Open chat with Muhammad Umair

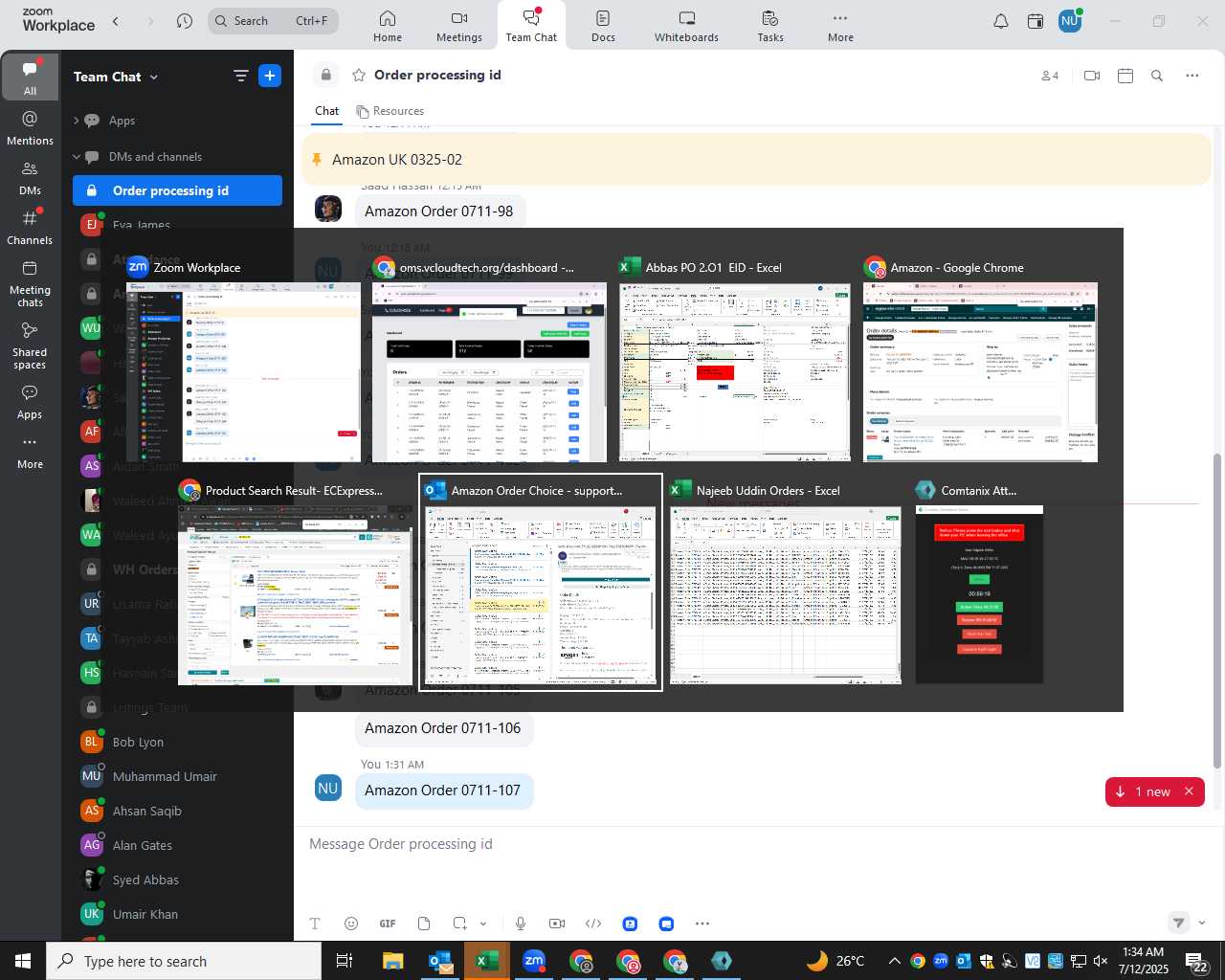tap(177, 776)
